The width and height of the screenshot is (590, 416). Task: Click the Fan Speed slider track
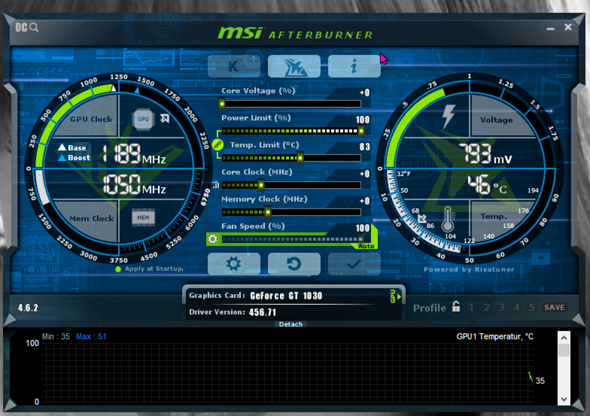[291, 239]
